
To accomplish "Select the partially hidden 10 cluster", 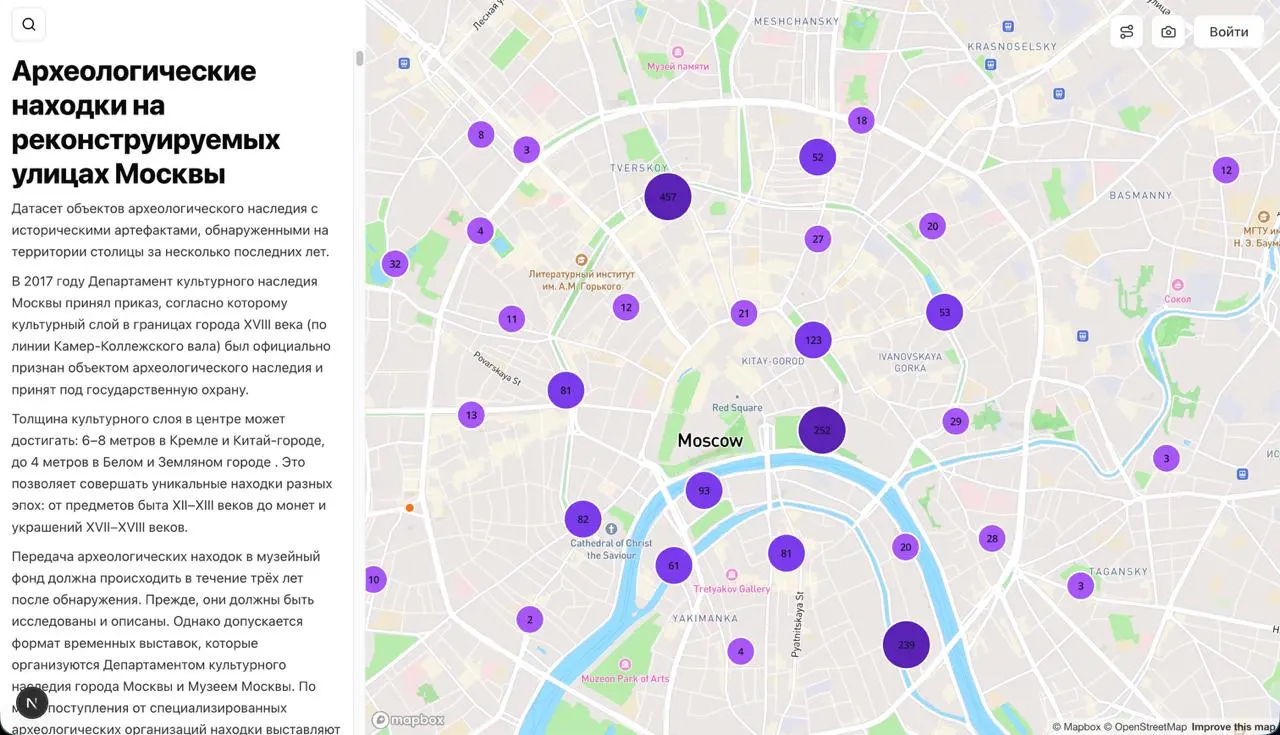I will tap(374, 579).
